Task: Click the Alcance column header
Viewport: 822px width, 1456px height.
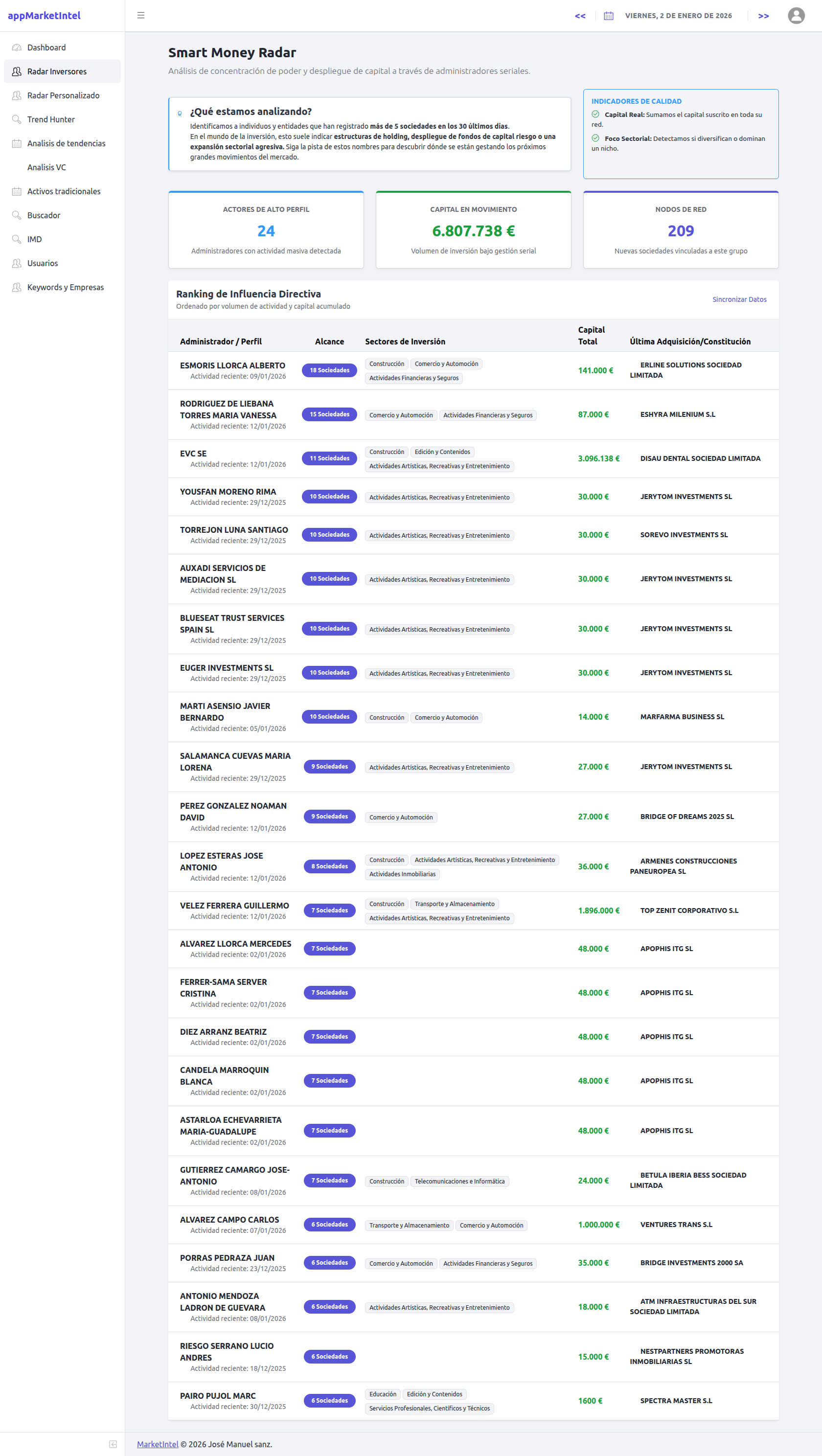Action: pos(329,341)
